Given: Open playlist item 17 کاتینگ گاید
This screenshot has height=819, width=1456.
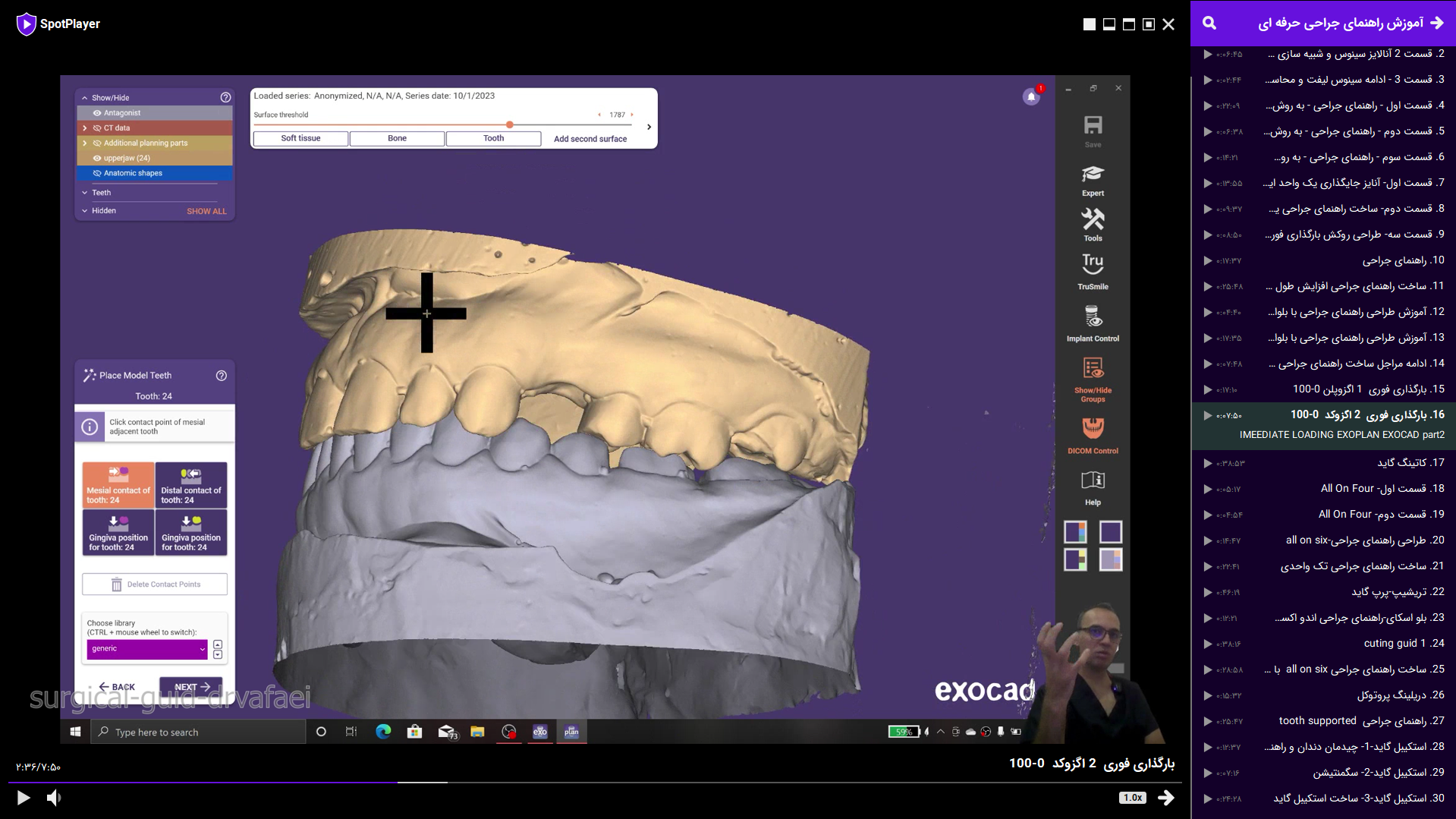Looking at the screenshot, I should coord(1323,462).
